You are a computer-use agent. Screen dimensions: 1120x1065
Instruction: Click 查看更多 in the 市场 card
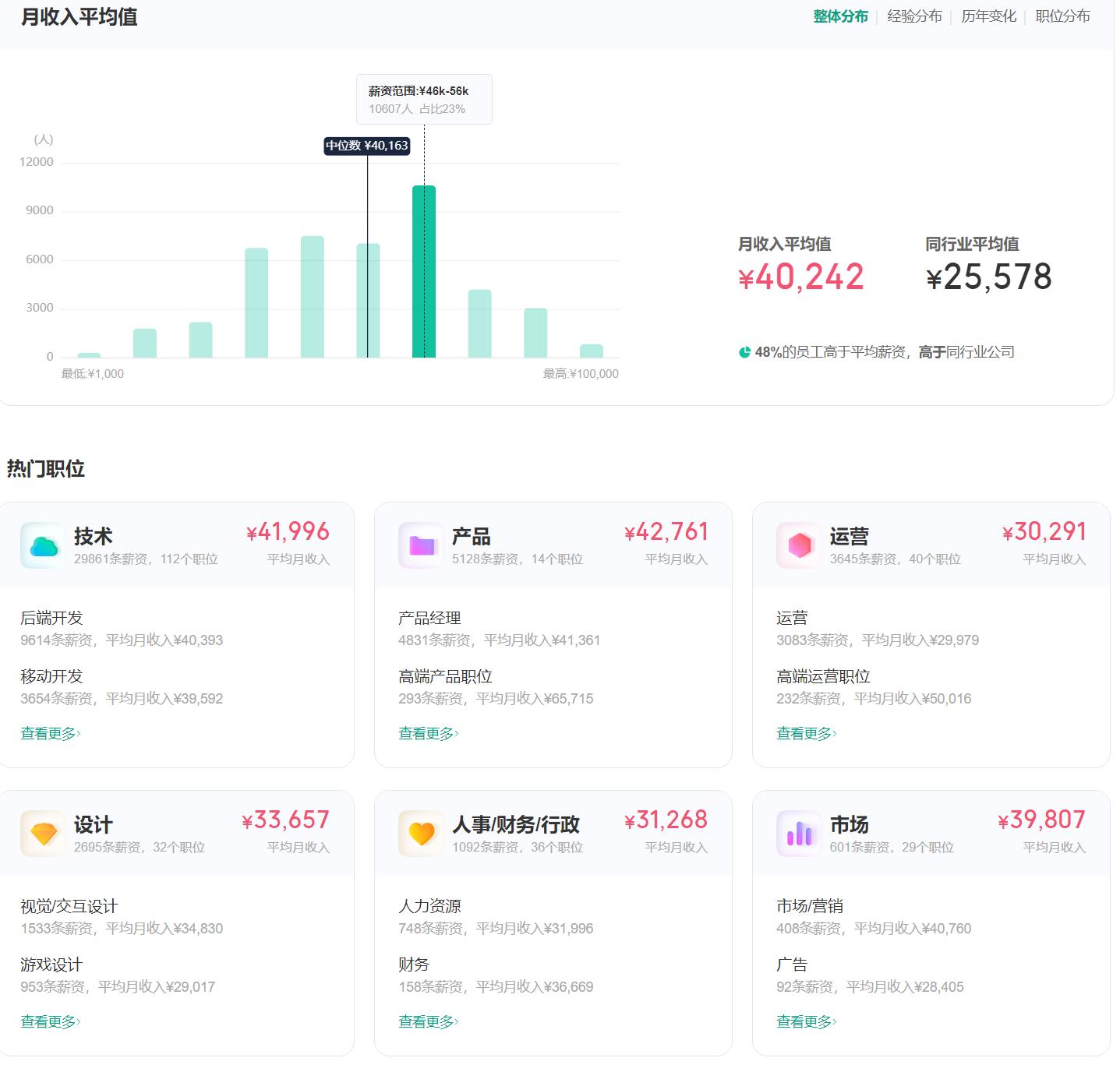[x=805, y=1021]
